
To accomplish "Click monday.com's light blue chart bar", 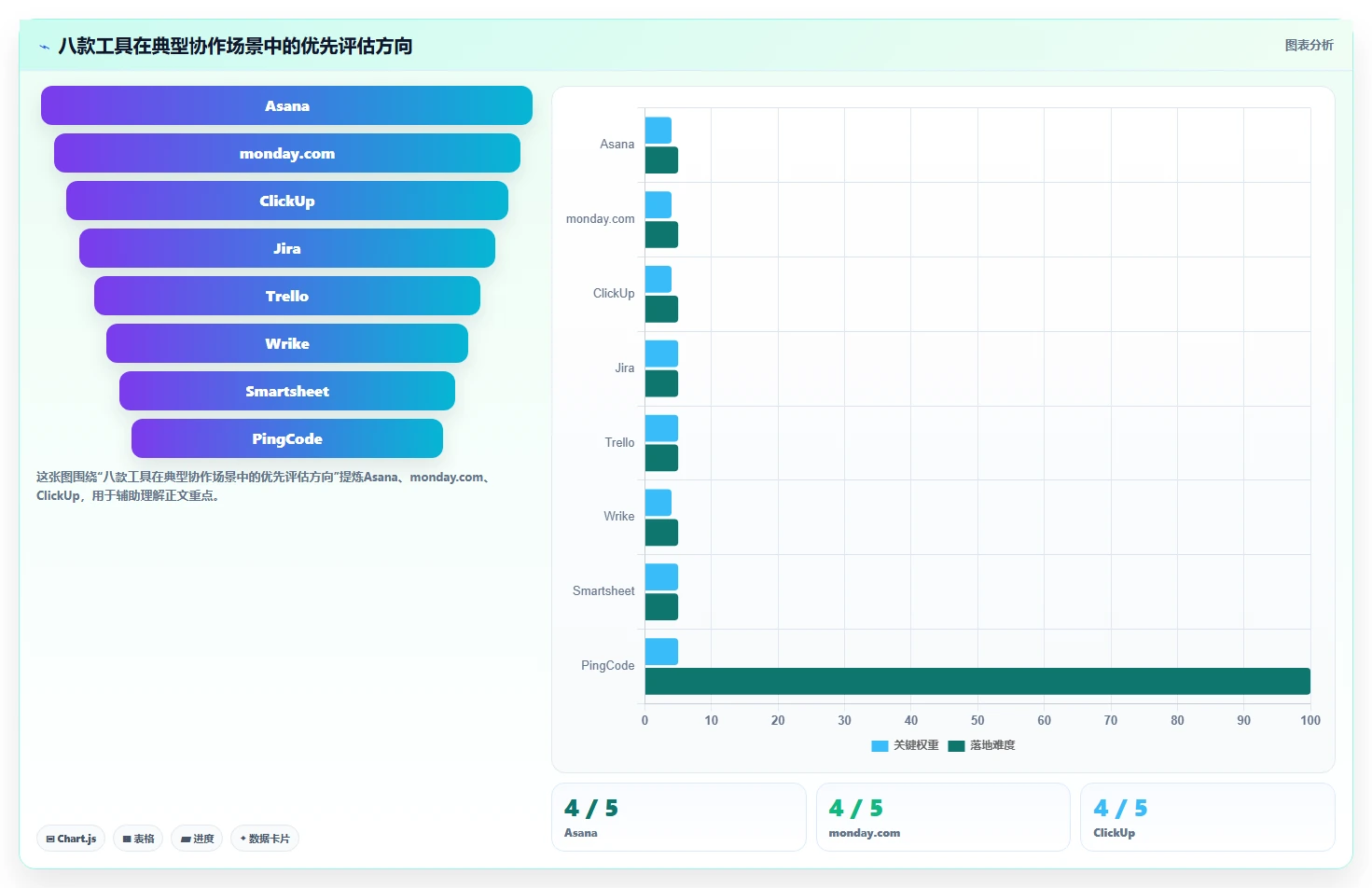I will [658, 204].
